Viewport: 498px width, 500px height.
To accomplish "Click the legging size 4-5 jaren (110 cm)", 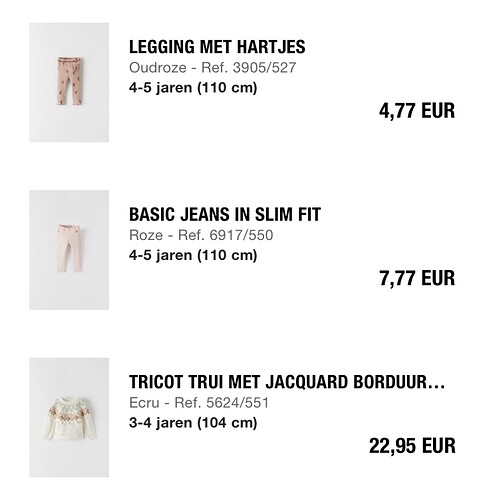I will pyautogui.click(x=193, y=88).
